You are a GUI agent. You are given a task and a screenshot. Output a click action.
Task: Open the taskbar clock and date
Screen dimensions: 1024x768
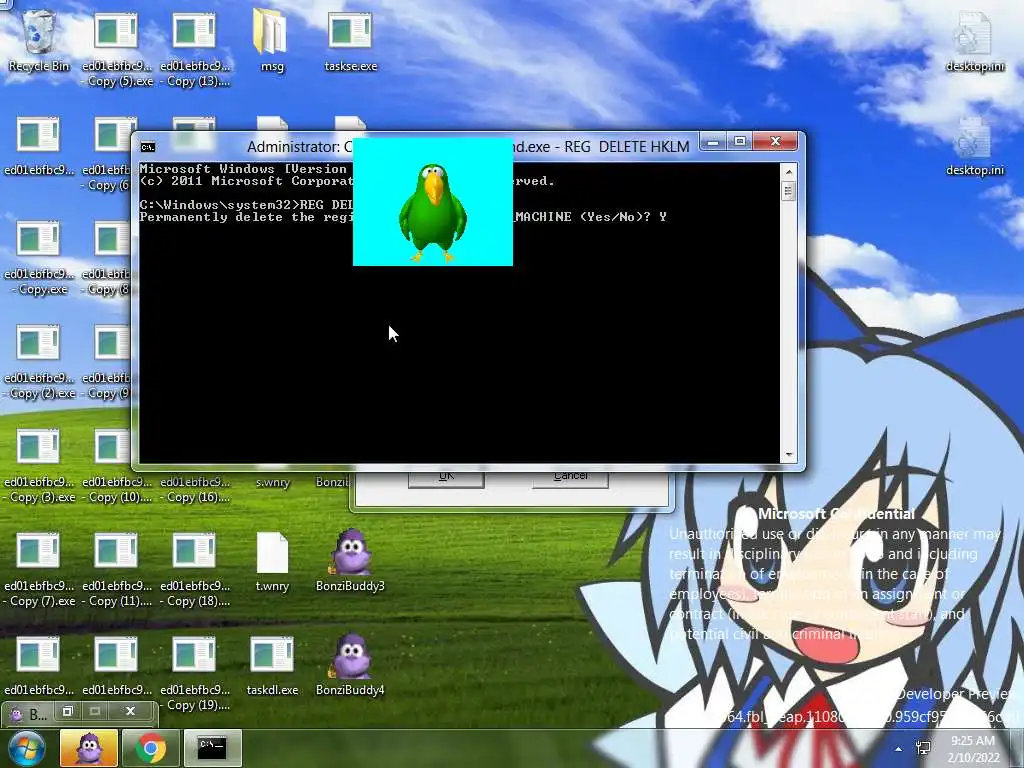click(x=973, y=748)
